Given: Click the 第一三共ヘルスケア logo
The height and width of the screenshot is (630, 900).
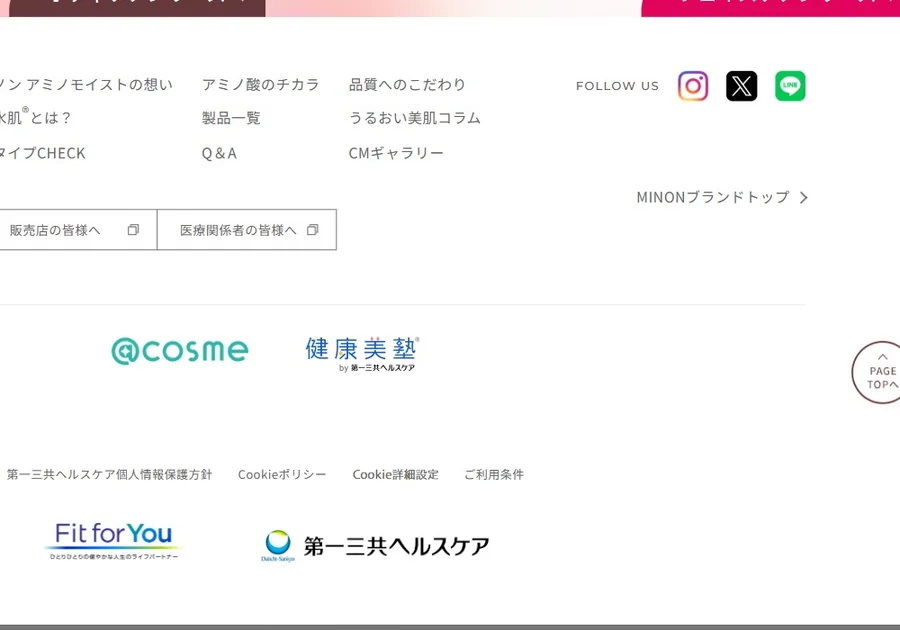Looking at the screenshot, I should click(x=375, y=546).
